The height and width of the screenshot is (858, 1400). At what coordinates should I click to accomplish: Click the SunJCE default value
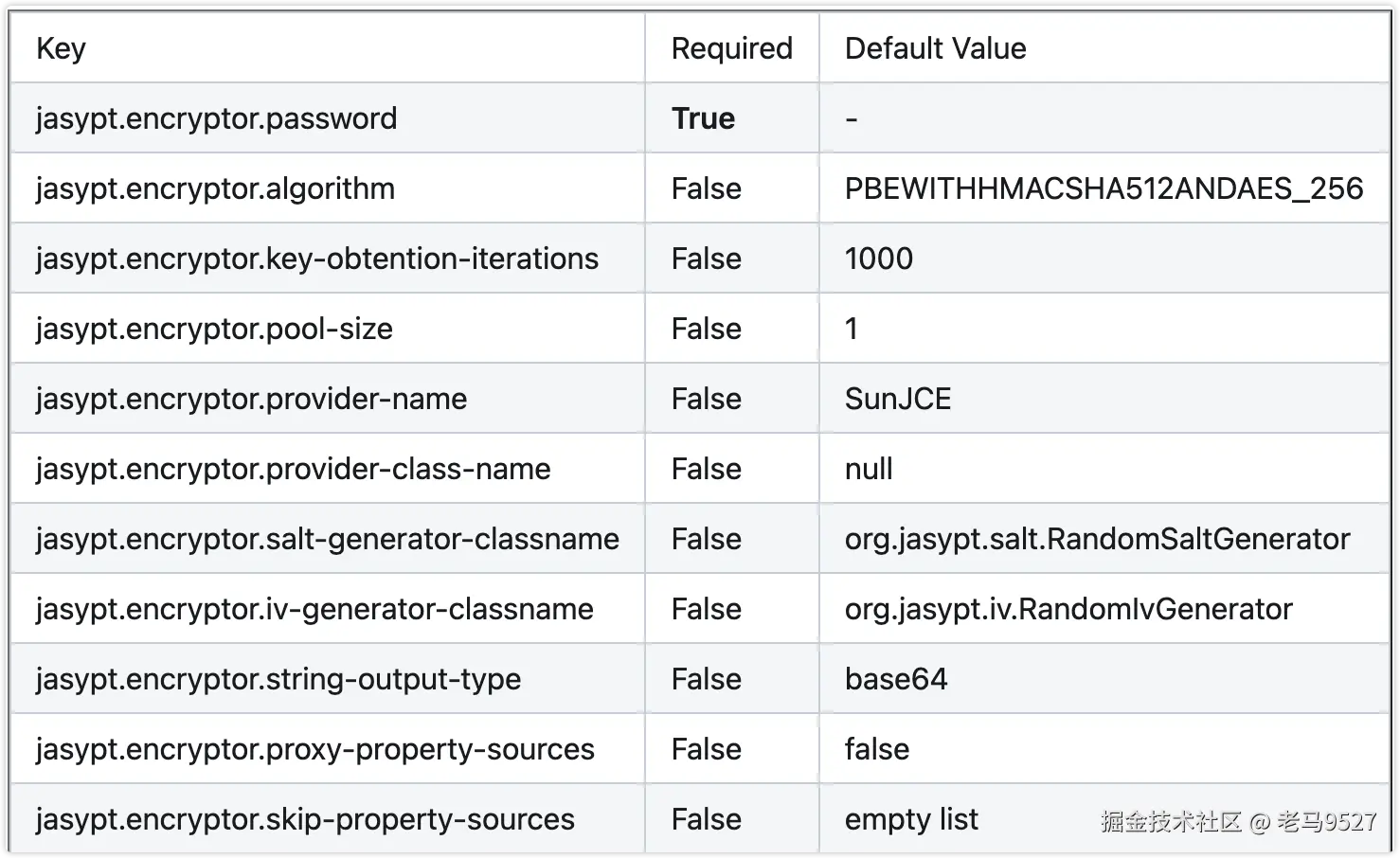click(x=898, y=399)
